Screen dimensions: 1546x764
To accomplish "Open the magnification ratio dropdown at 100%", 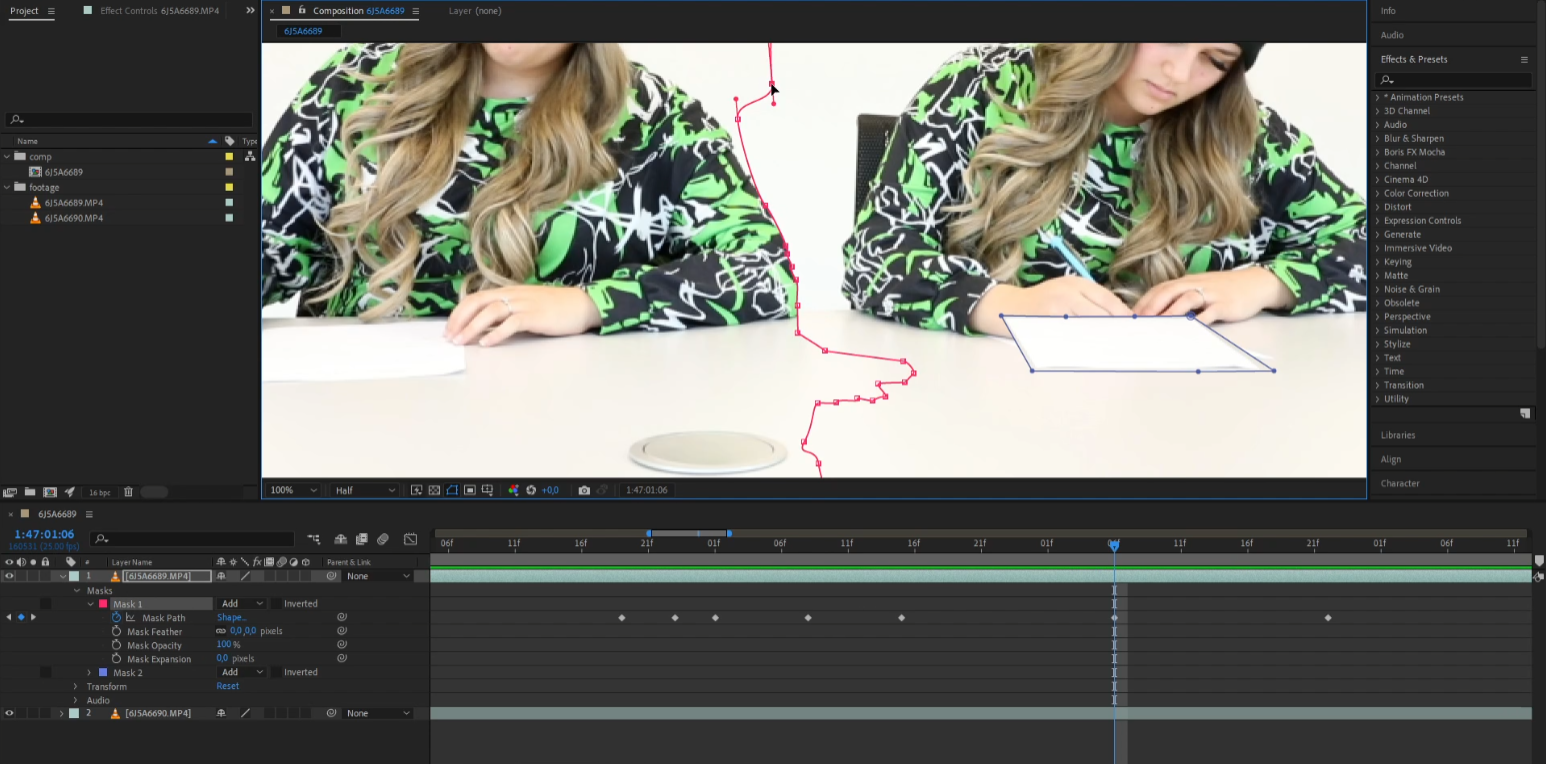I will tap(294, 490).
